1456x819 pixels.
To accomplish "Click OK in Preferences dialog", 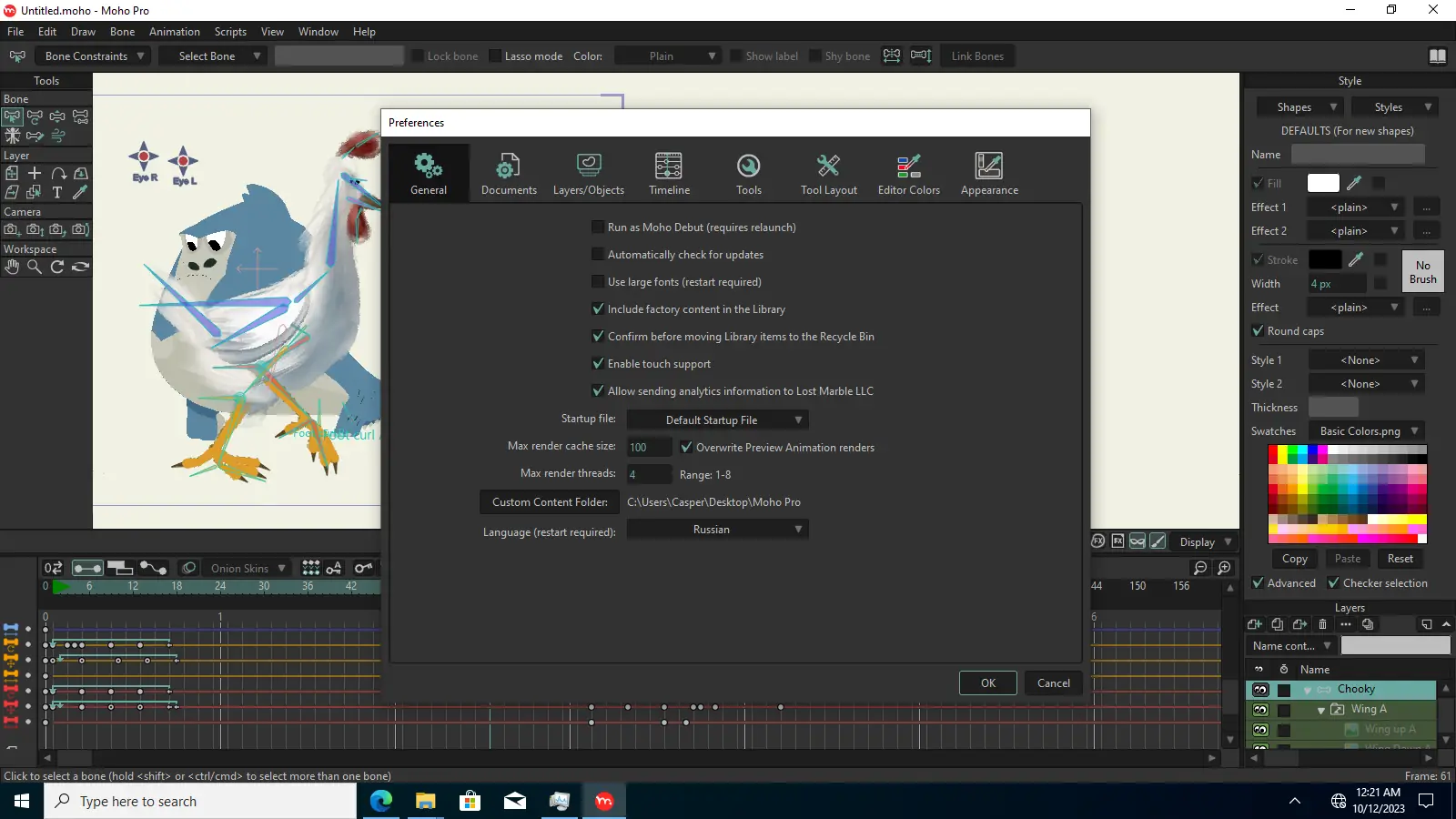I will [x=988, y=683].
